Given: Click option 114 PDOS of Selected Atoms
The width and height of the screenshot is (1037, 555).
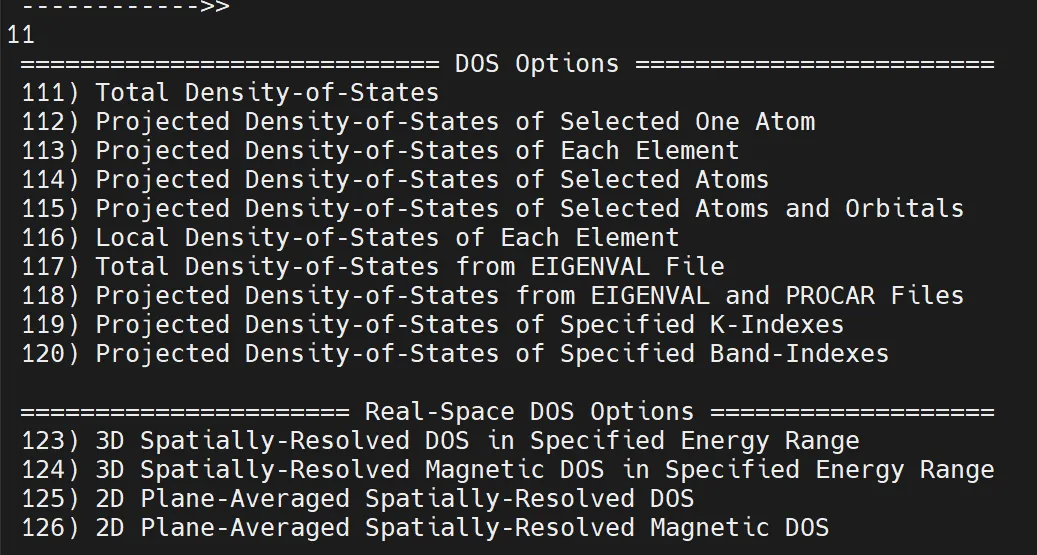Looking at the screenshot, I should 395,180.
